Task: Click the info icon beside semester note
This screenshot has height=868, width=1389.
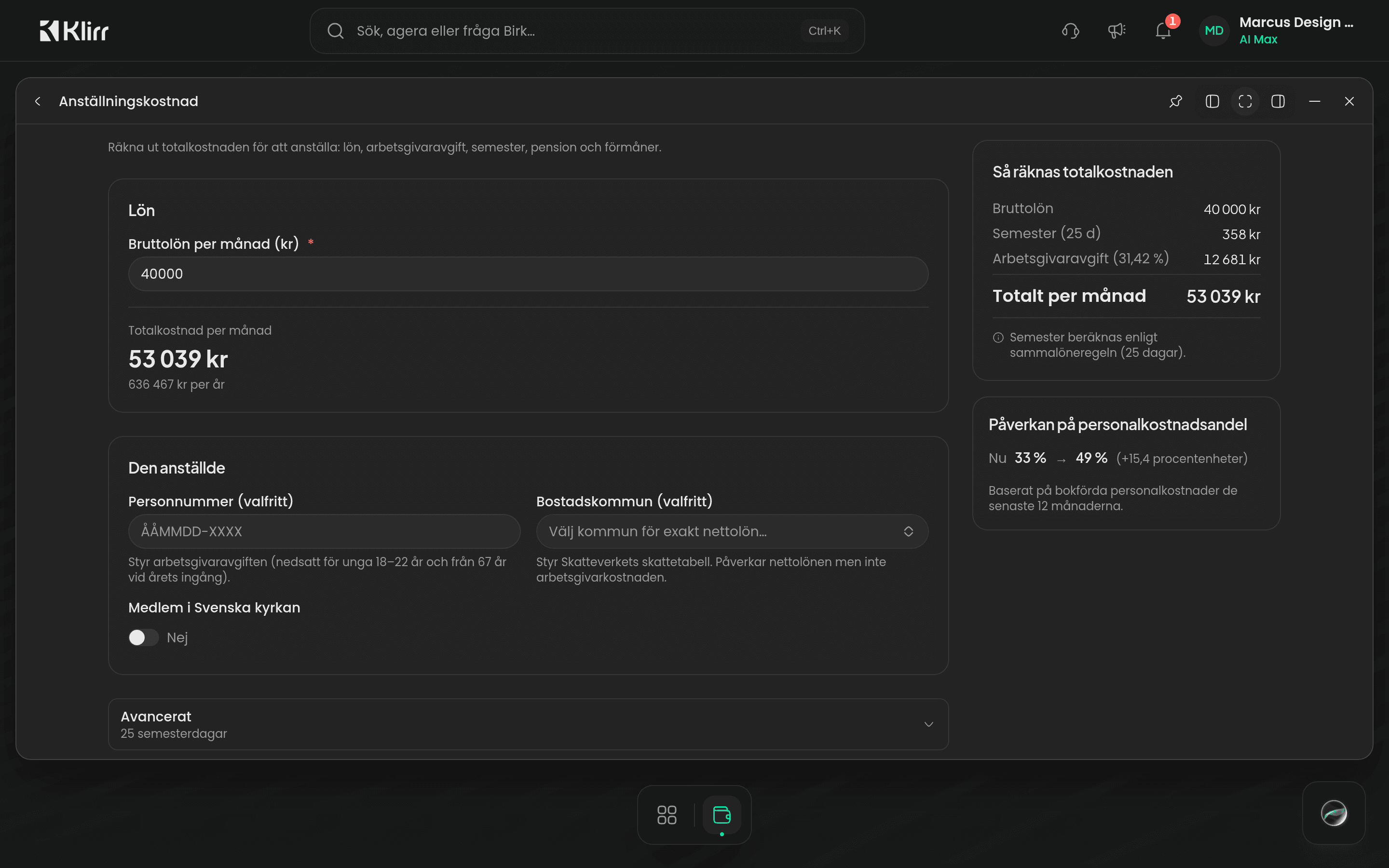Action: point(998,338)
